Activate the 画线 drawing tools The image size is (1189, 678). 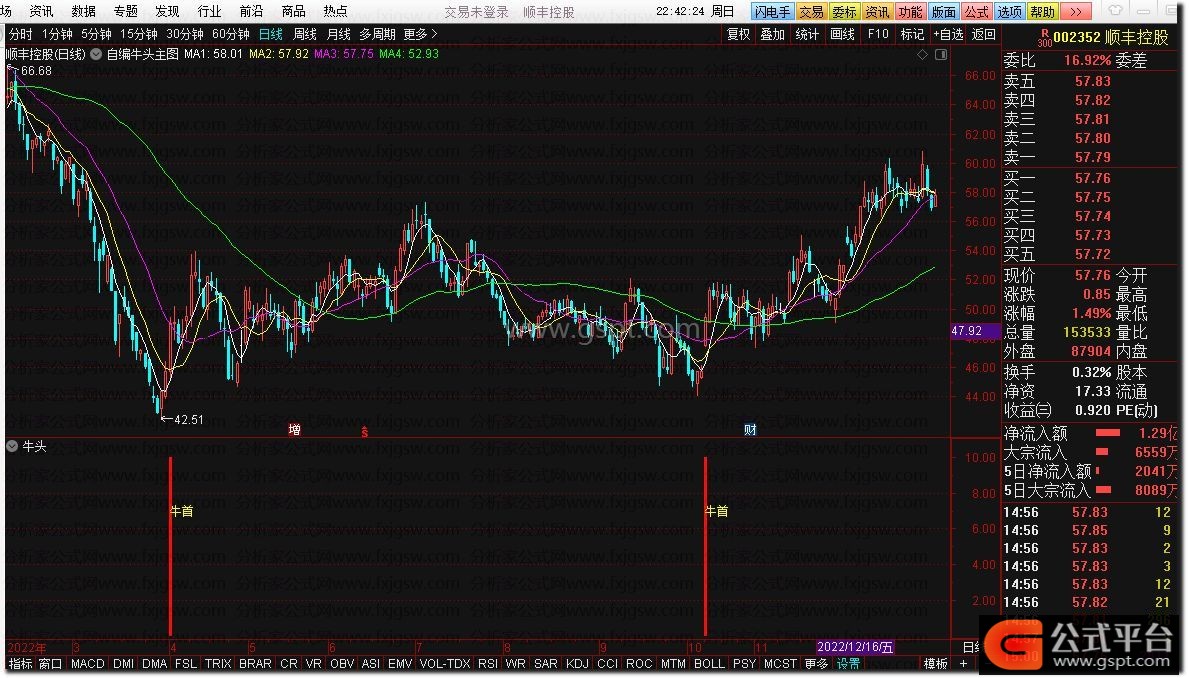[x=842, y=34]
